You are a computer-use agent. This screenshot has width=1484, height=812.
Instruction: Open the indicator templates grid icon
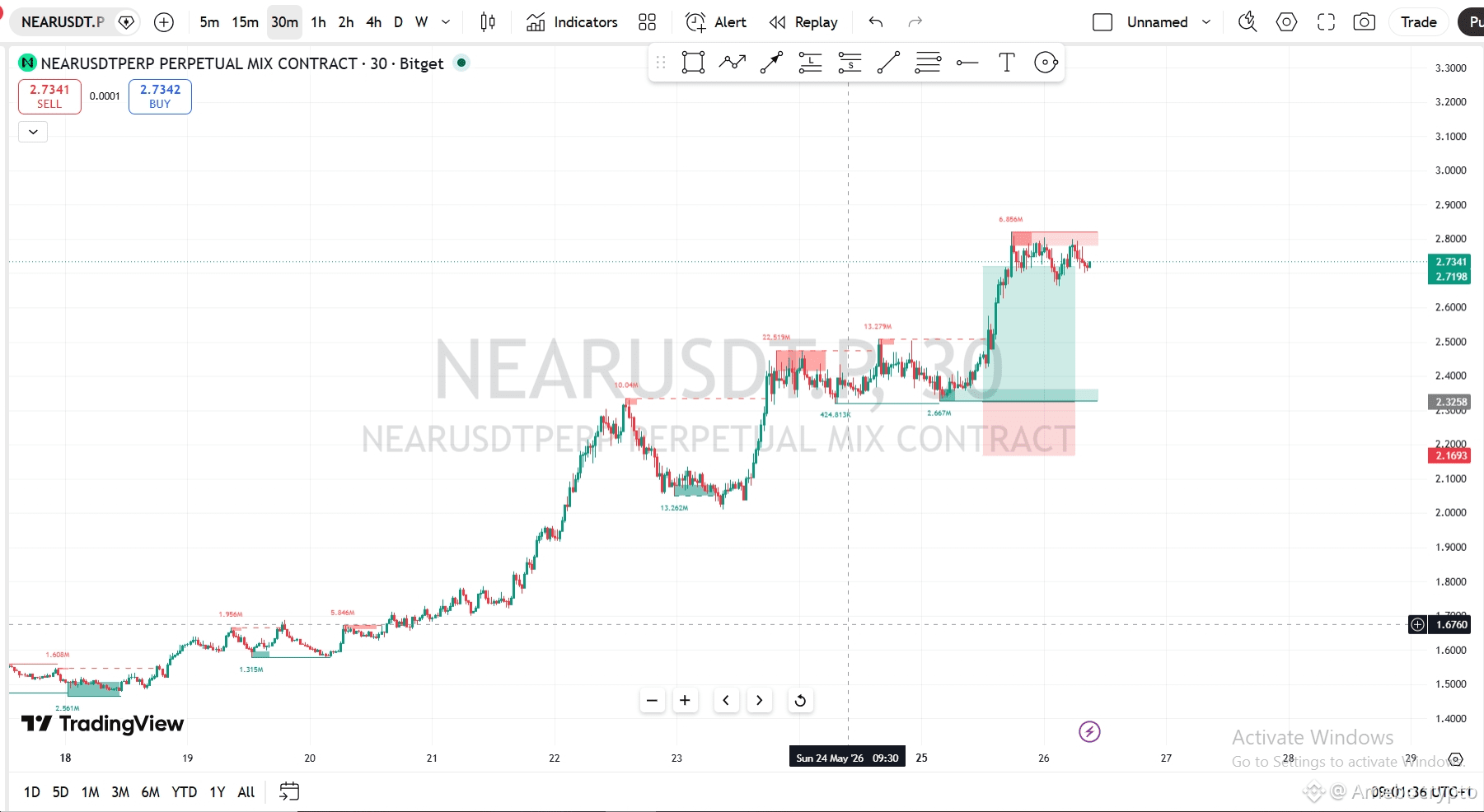click(x=648, y=22)
